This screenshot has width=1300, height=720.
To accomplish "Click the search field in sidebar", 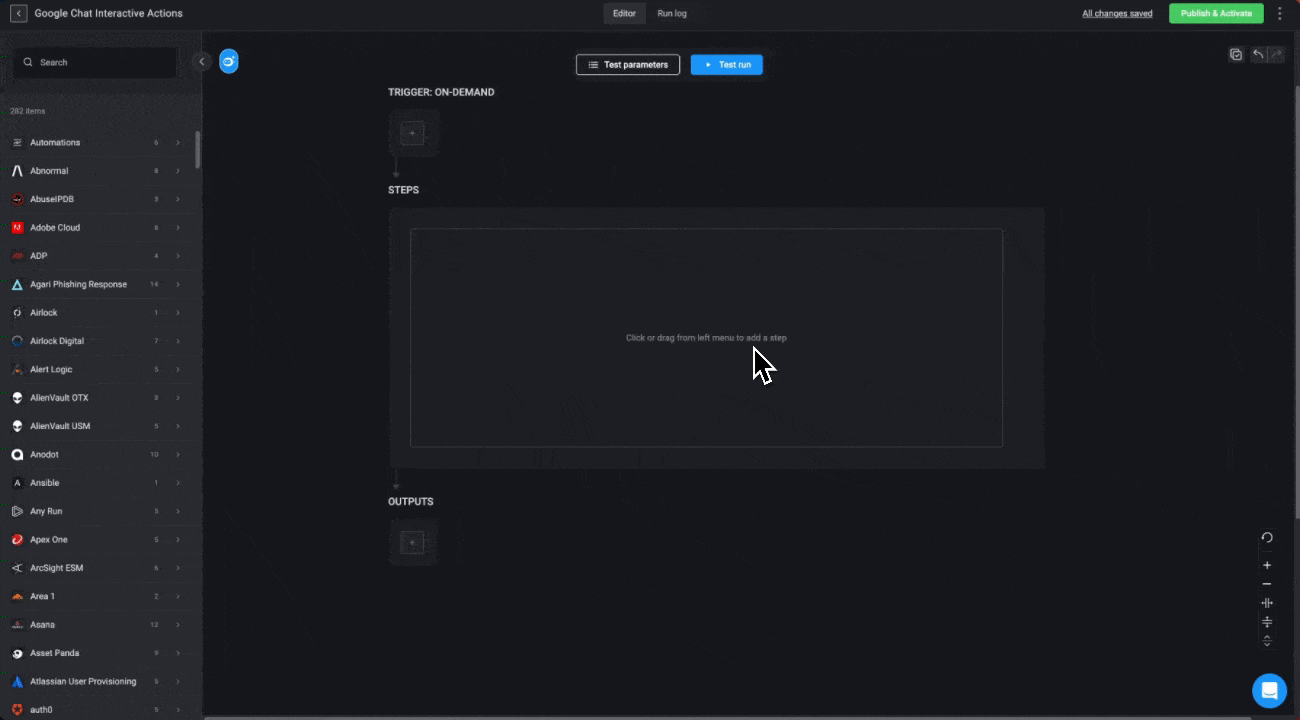I will pyautogui.click(x=95, y=62).
